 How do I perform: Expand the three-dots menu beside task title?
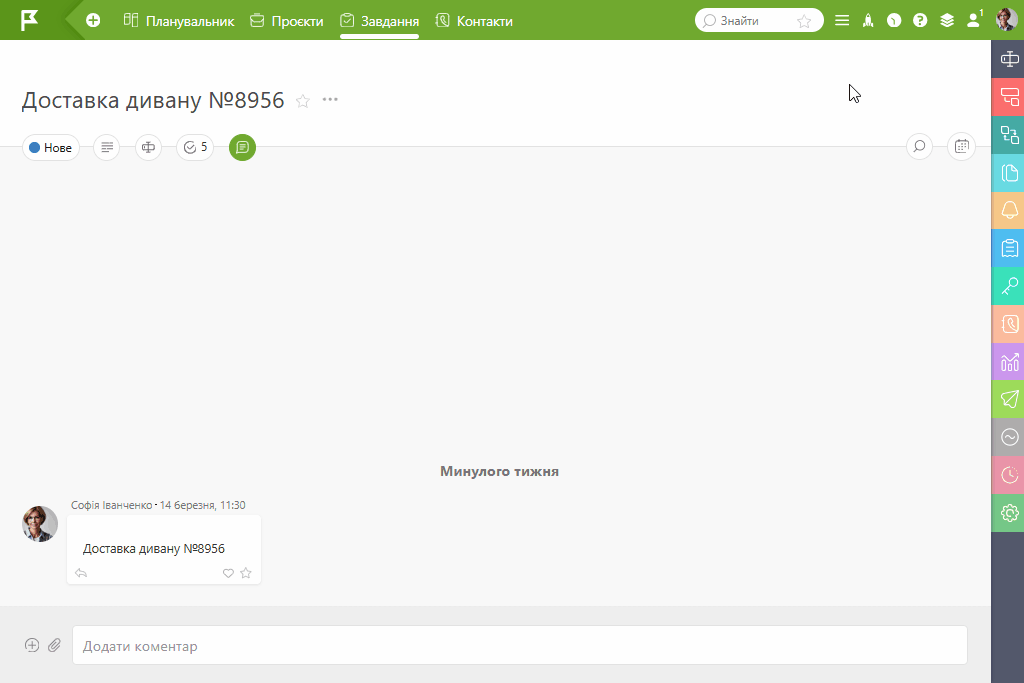pyautogui.click(x=330, y=100)
